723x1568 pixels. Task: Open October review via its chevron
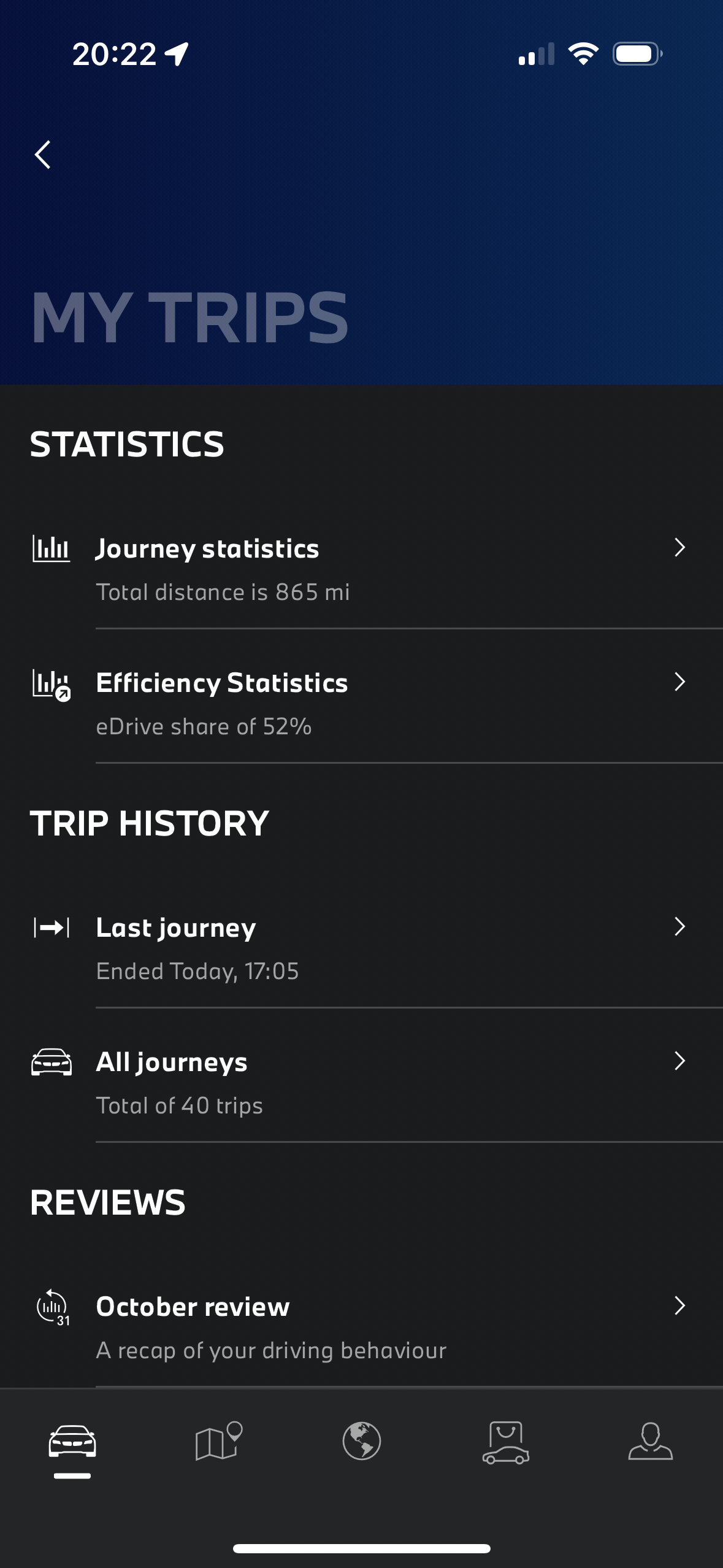click(x=679, y=1305)
